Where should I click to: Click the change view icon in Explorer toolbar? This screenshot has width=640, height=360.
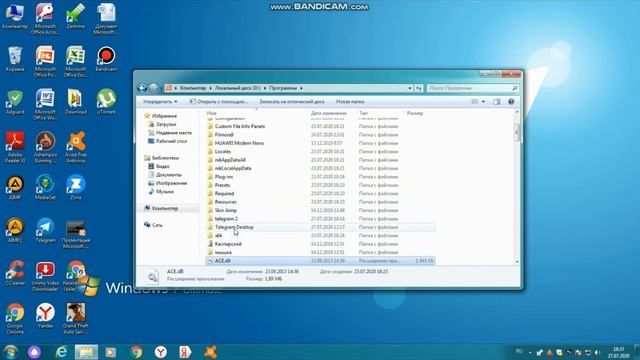pyautogui.click(x=475, y=102)
